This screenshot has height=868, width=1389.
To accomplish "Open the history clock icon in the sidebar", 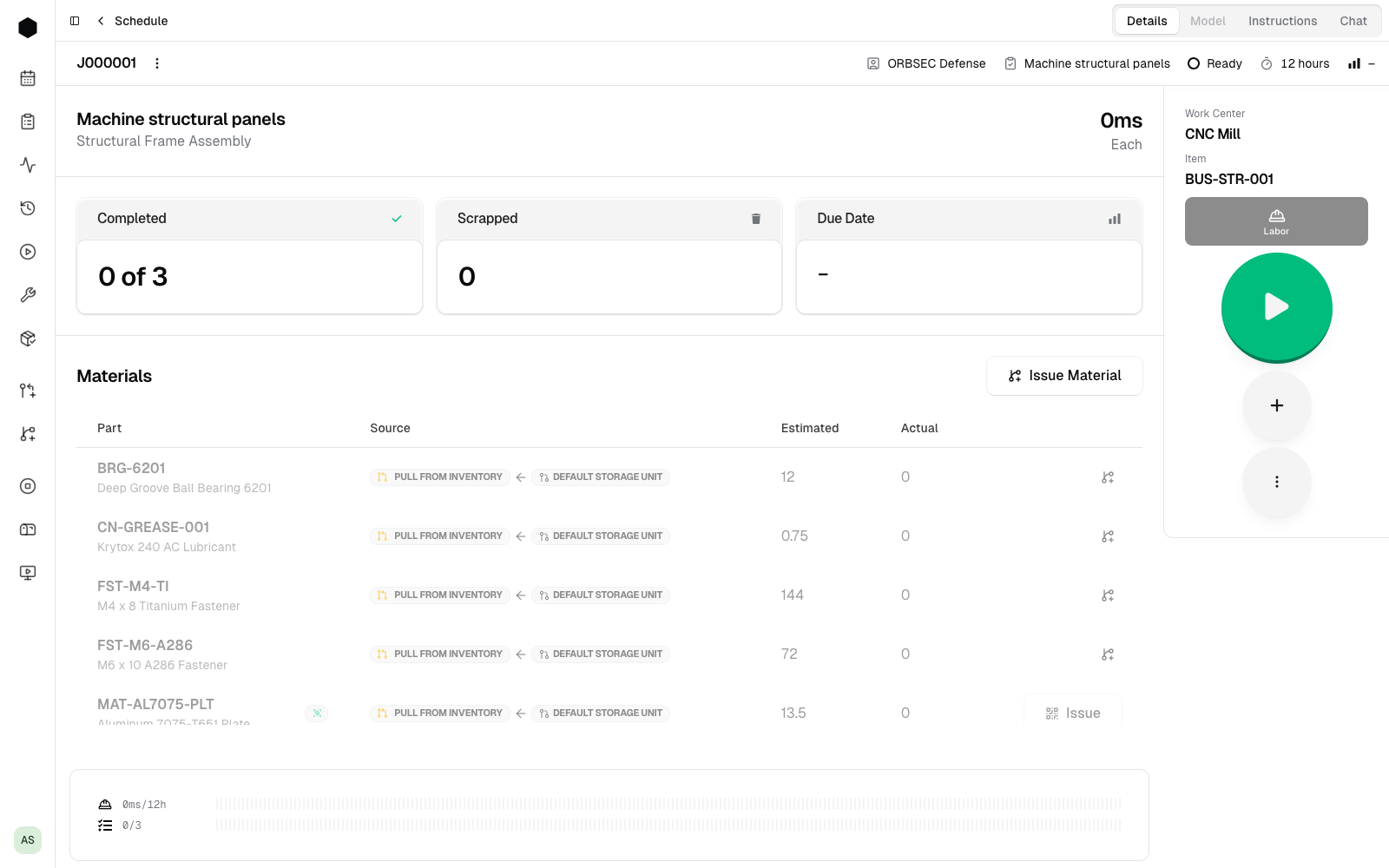I will (x=28, y=208).
